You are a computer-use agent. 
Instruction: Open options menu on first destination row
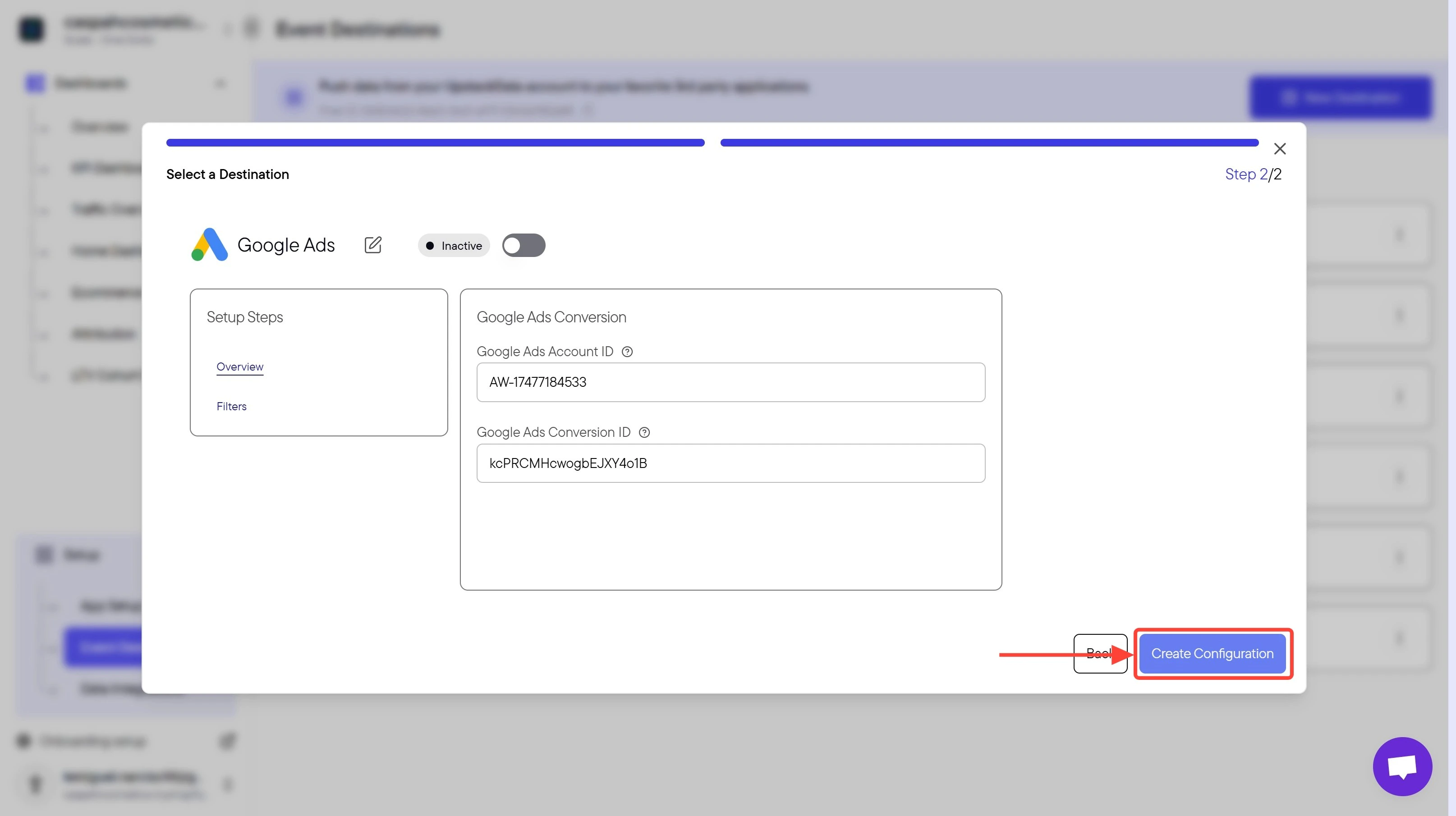coord(1400,234)
